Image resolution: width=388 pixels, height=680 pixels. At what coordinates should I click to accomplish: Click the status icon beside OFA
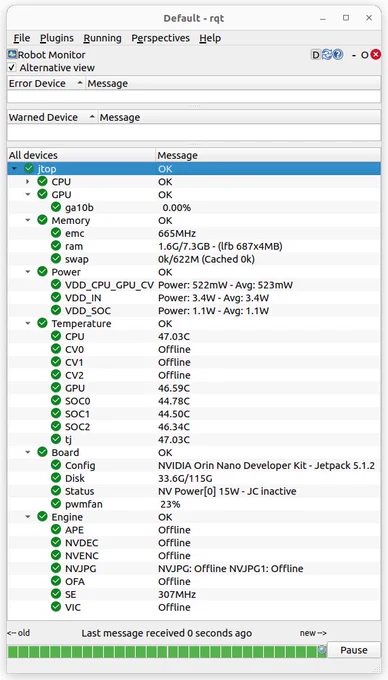56,581
